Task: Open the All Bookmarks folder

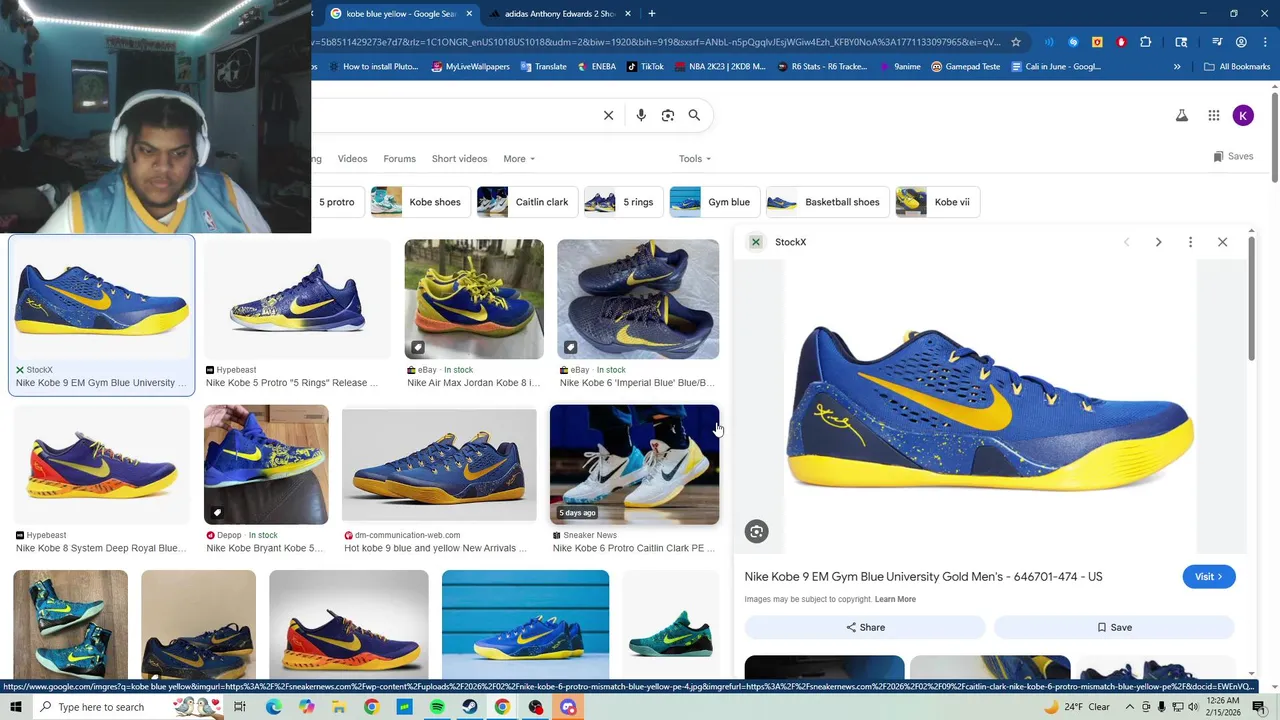Action: [x=1237, y=67]
